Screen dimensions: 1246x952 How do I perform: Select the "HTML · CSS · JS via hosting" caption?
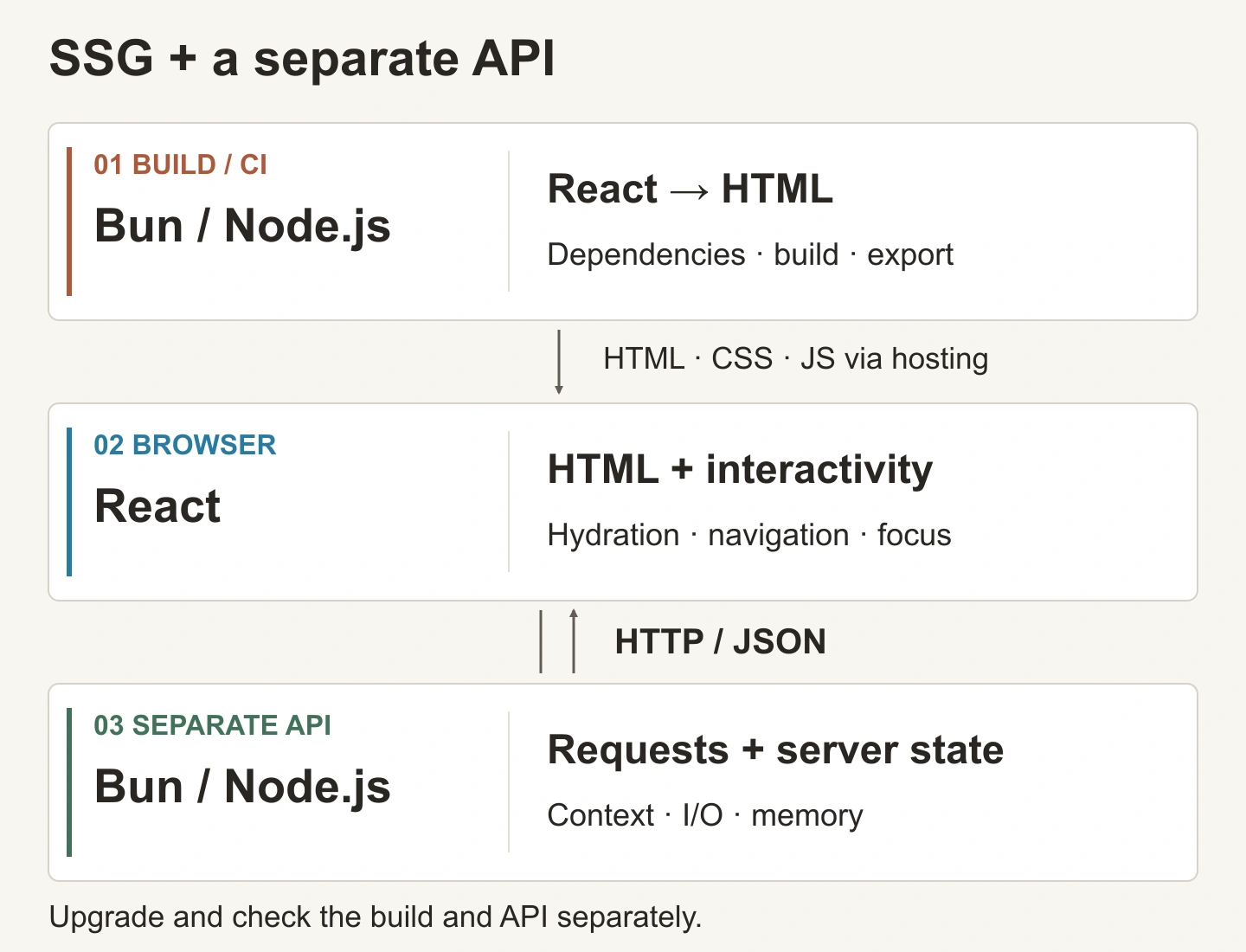coord(795,358)
